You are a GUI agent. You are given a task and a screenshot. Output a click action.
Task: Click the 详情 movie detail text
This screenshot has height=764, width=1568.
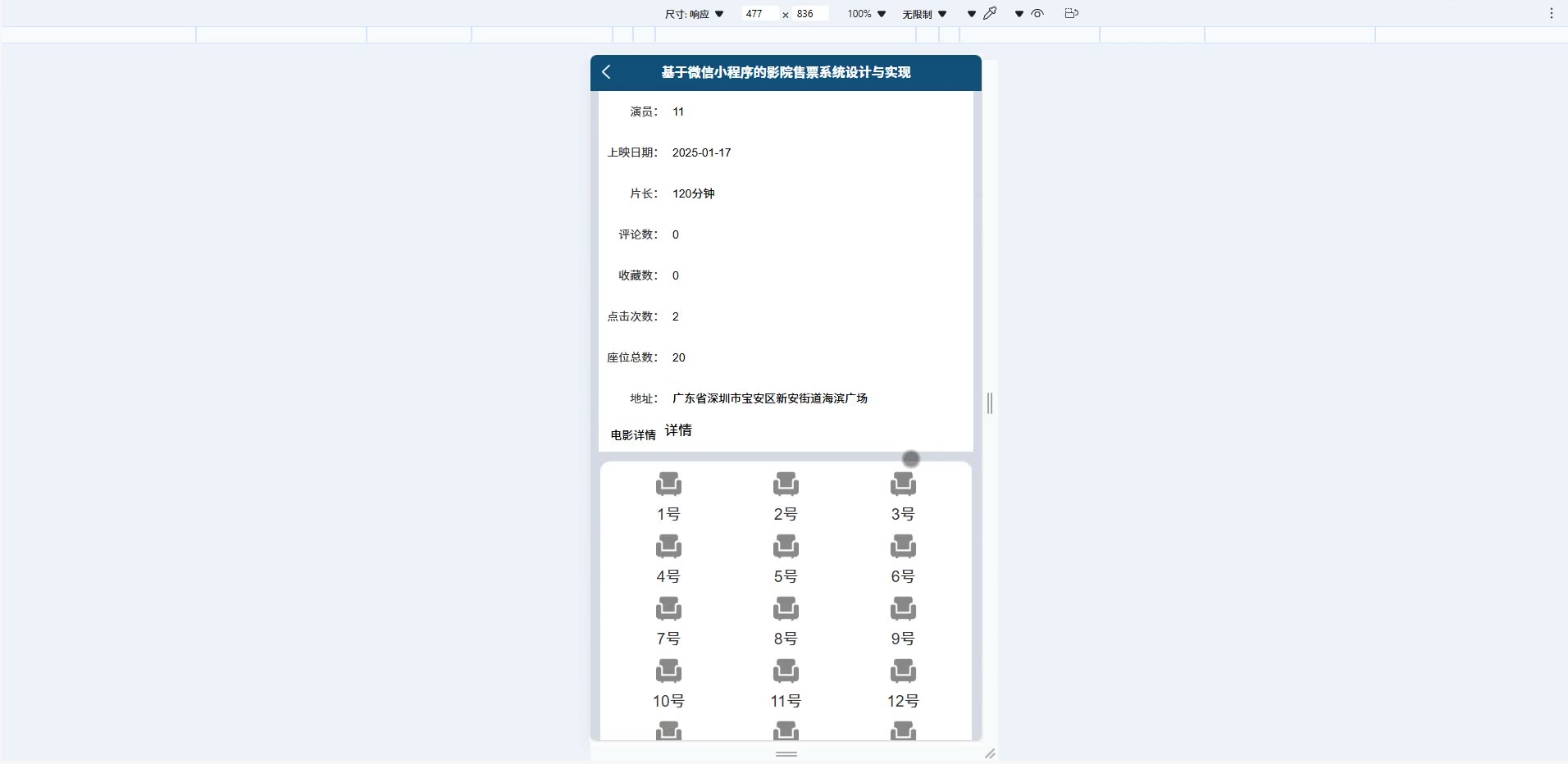coord(678,430)
